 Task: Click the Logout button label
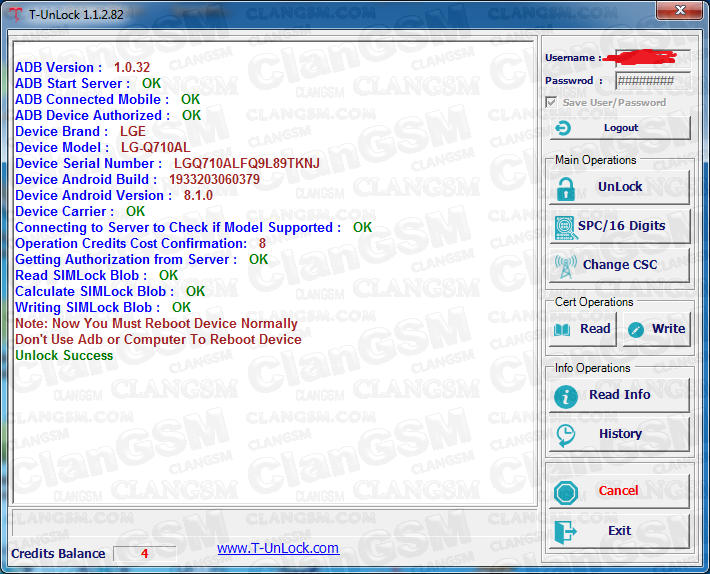[621, 128]
